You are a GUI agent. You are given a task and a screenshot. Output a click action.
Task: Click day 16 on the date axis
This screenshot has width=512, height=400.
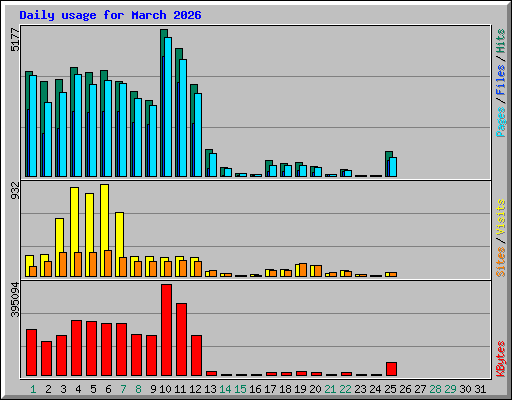coord(255,389)
